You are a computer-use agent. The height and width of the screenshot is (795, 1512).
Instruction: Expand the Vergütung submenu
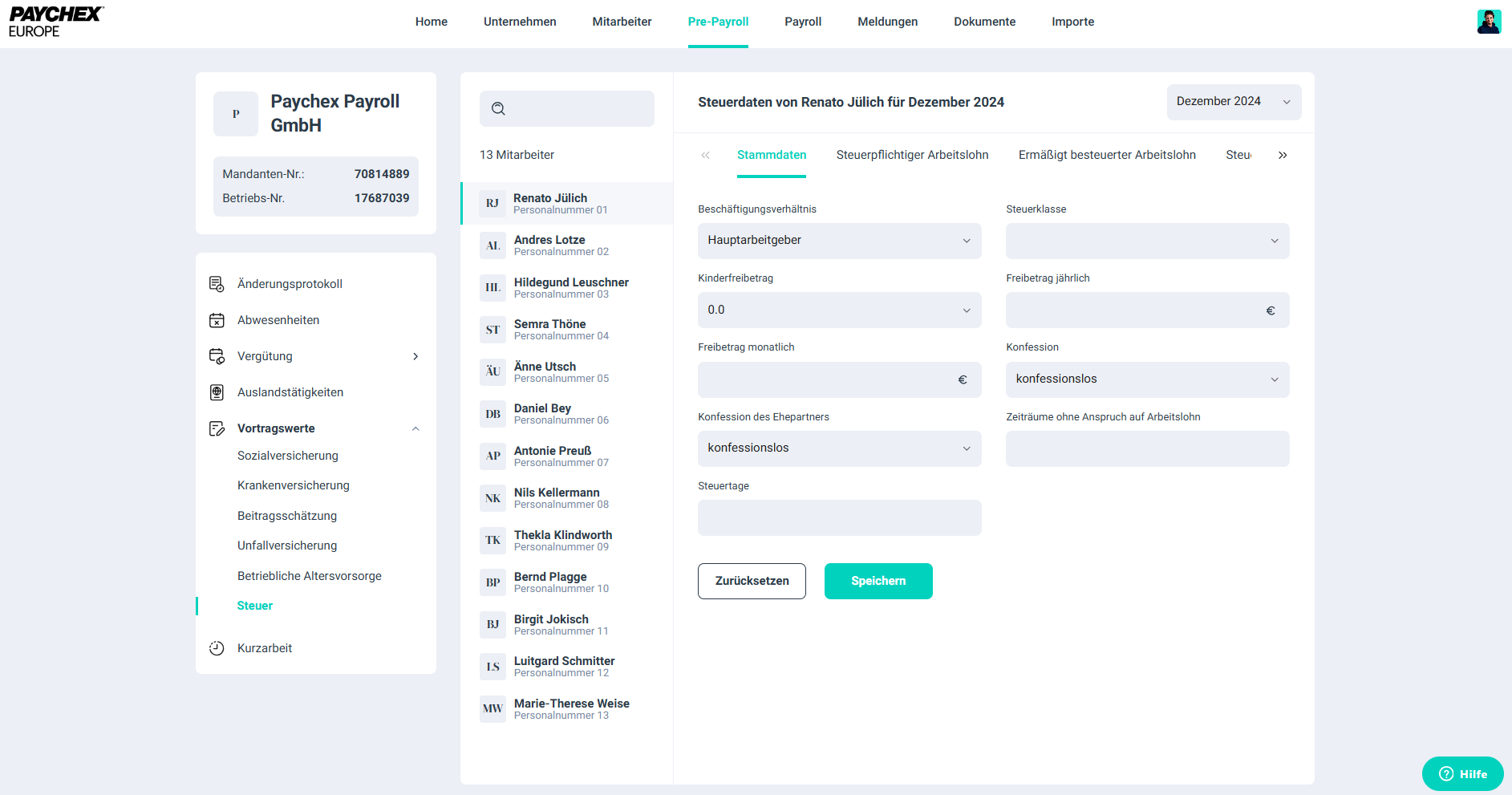(415, 356)
